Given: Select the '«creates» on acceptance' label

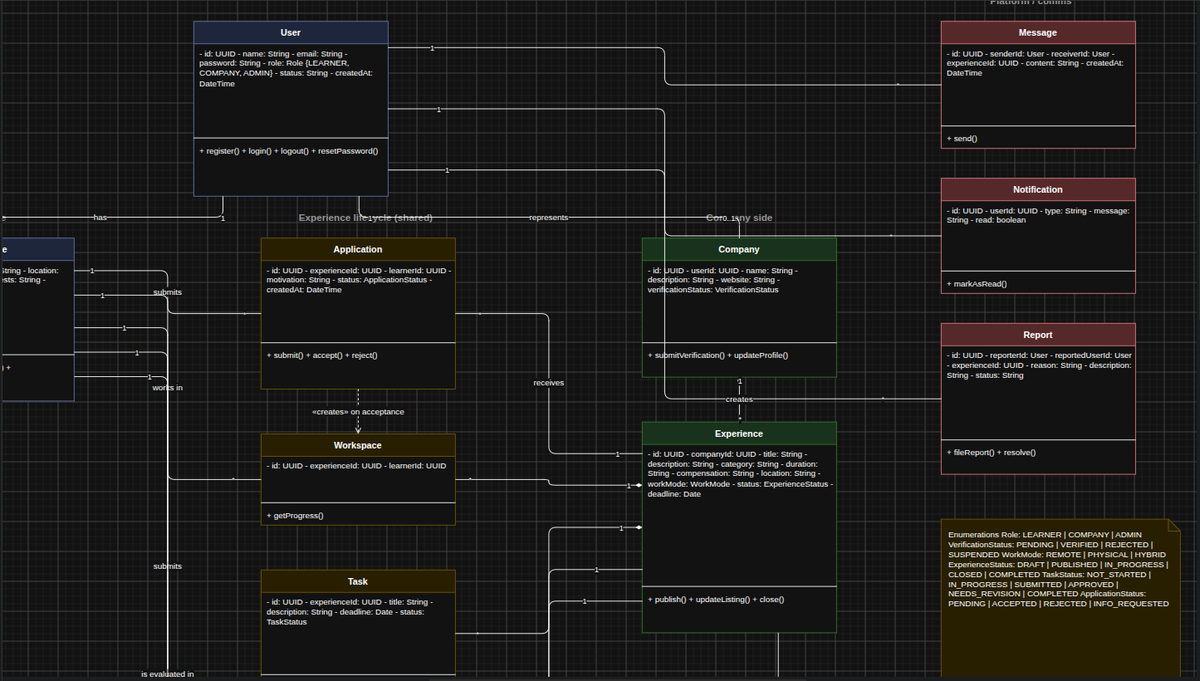Looking at the screenshot, I should [x=358, y=411].
